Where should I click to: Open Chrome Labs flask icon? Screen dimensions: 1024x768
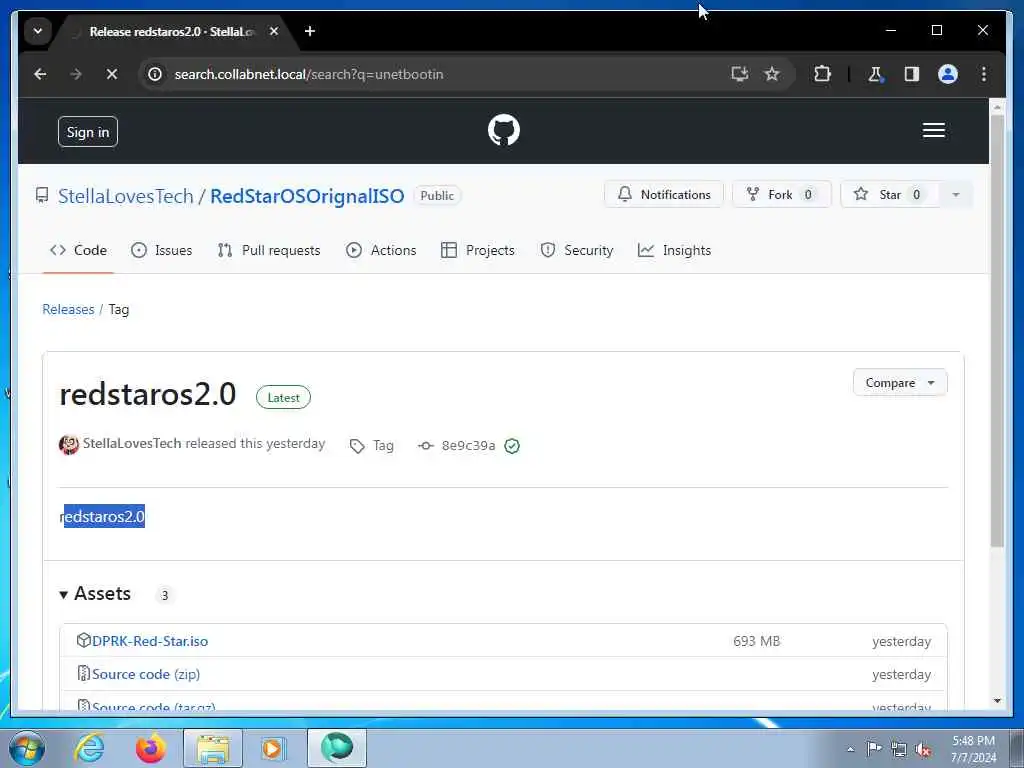click(875, 74)
